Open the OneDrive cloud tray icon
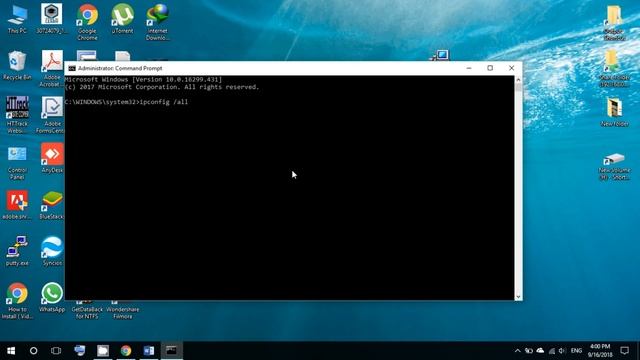 (x=540, y=351)
